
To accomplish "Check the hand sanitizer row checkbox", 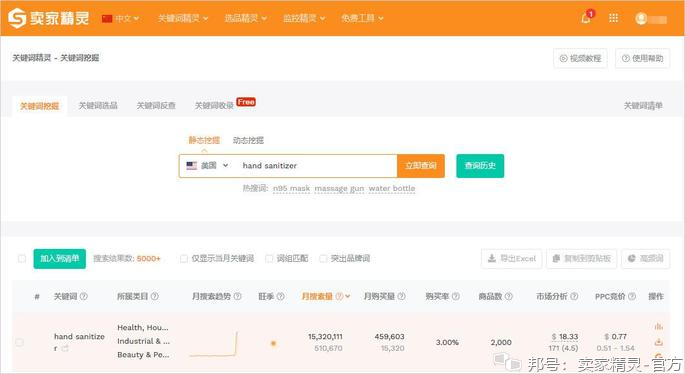I will click(20, 342).
